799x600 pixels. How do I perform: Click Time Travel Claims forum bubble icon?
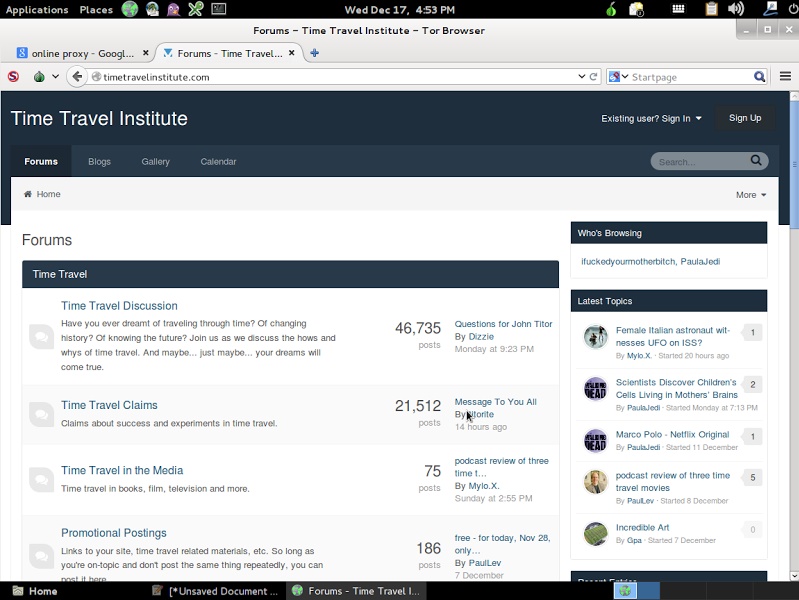coord(42,414)
